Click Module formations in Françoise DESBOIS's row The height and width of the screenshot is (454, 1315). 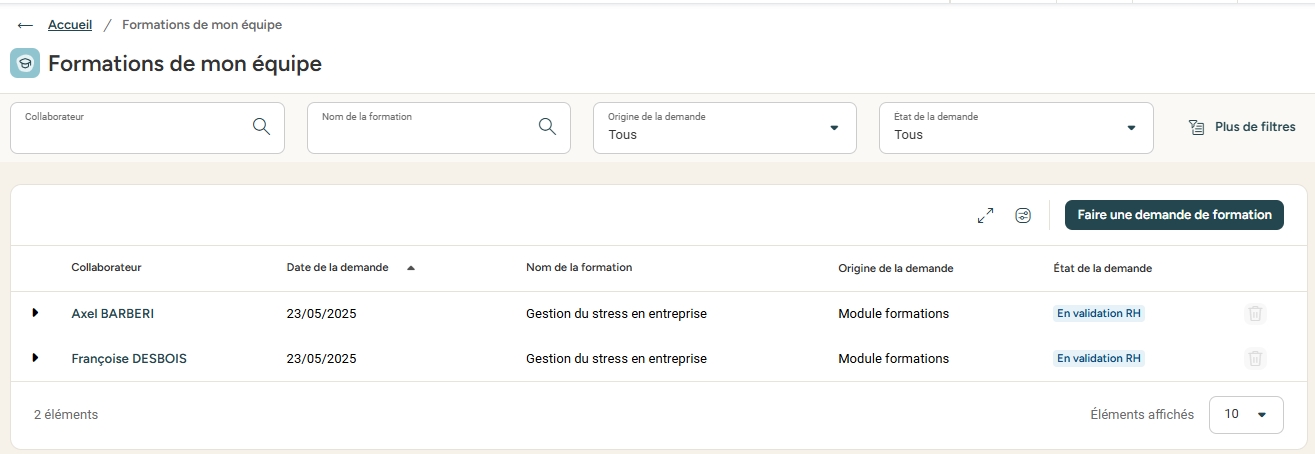(893, 359)
